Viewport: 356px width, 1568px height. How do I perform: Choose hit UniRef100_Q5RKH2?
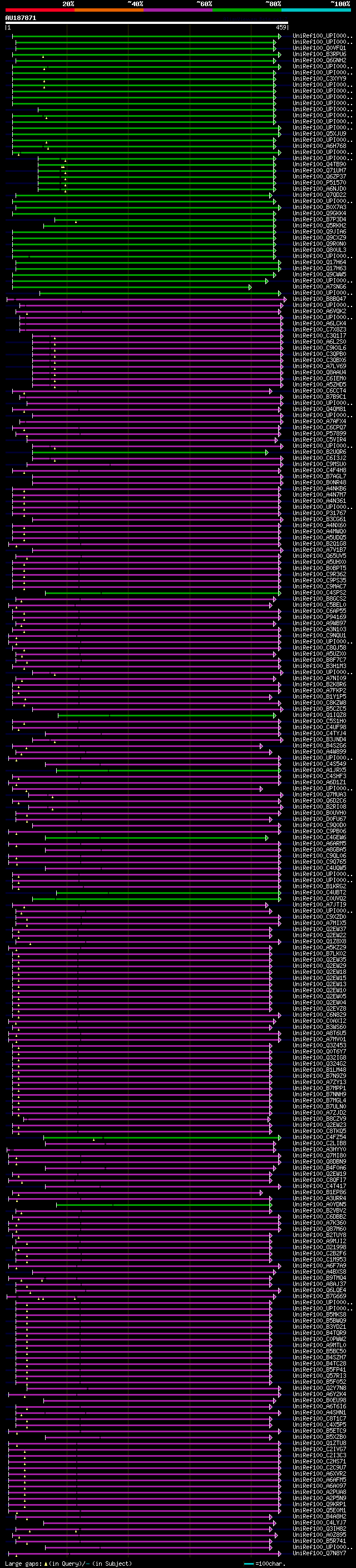319,225
